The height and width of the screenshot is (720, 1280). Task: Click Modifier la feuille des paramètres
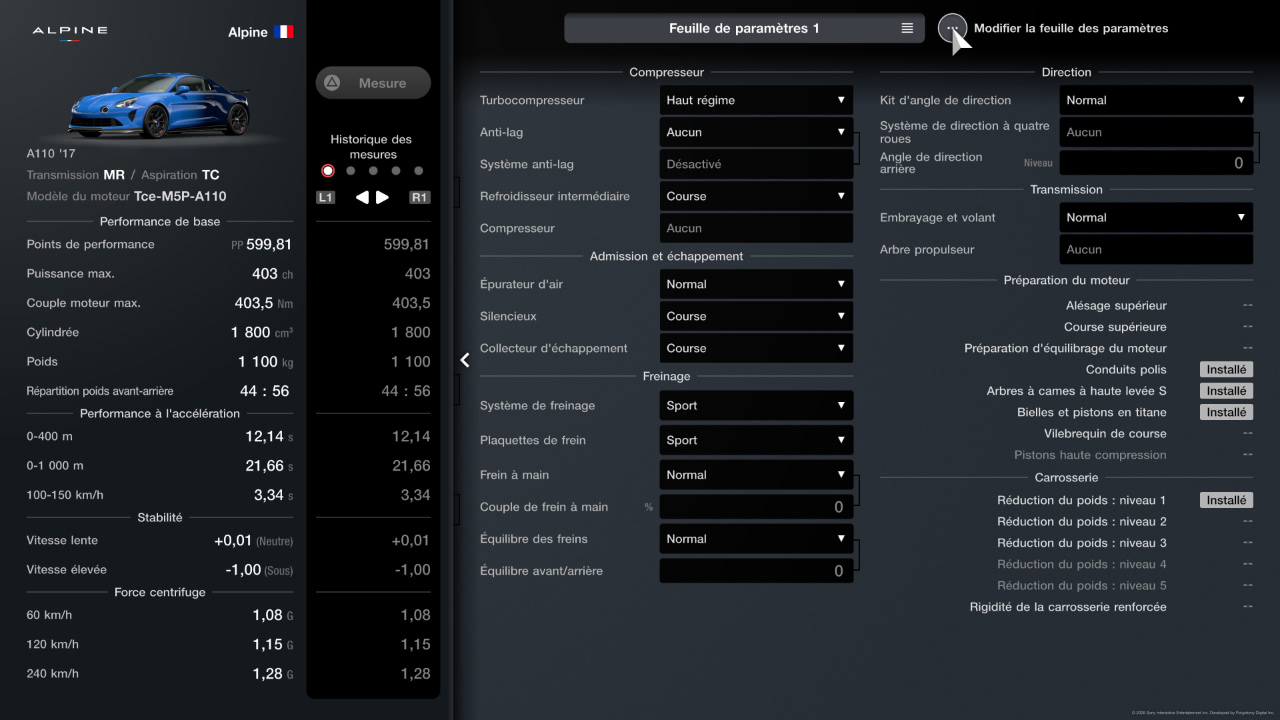pos(1070,29)
